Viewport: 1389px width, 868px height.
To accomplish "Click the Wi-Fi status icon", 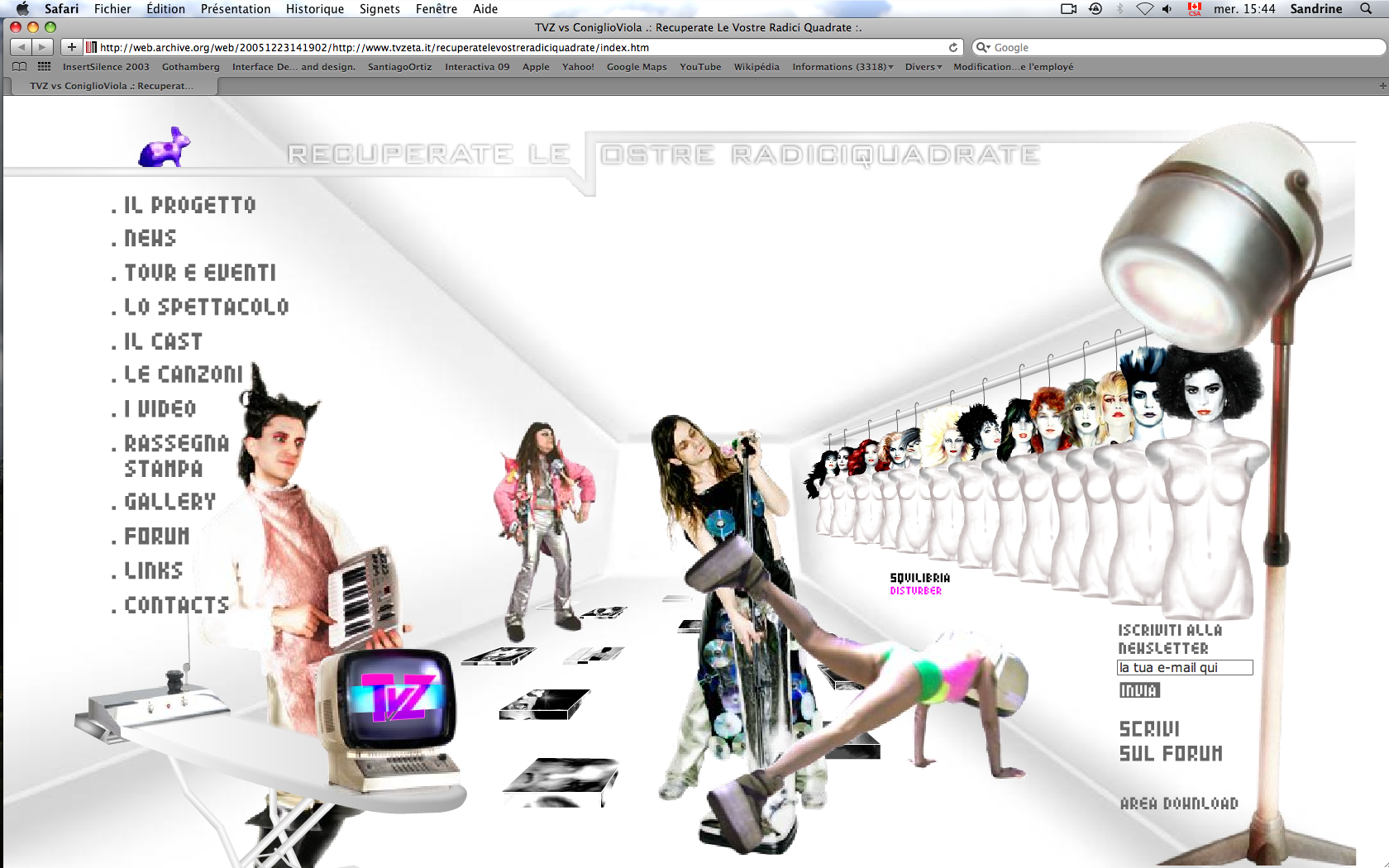I will [x=1144, y=8].
